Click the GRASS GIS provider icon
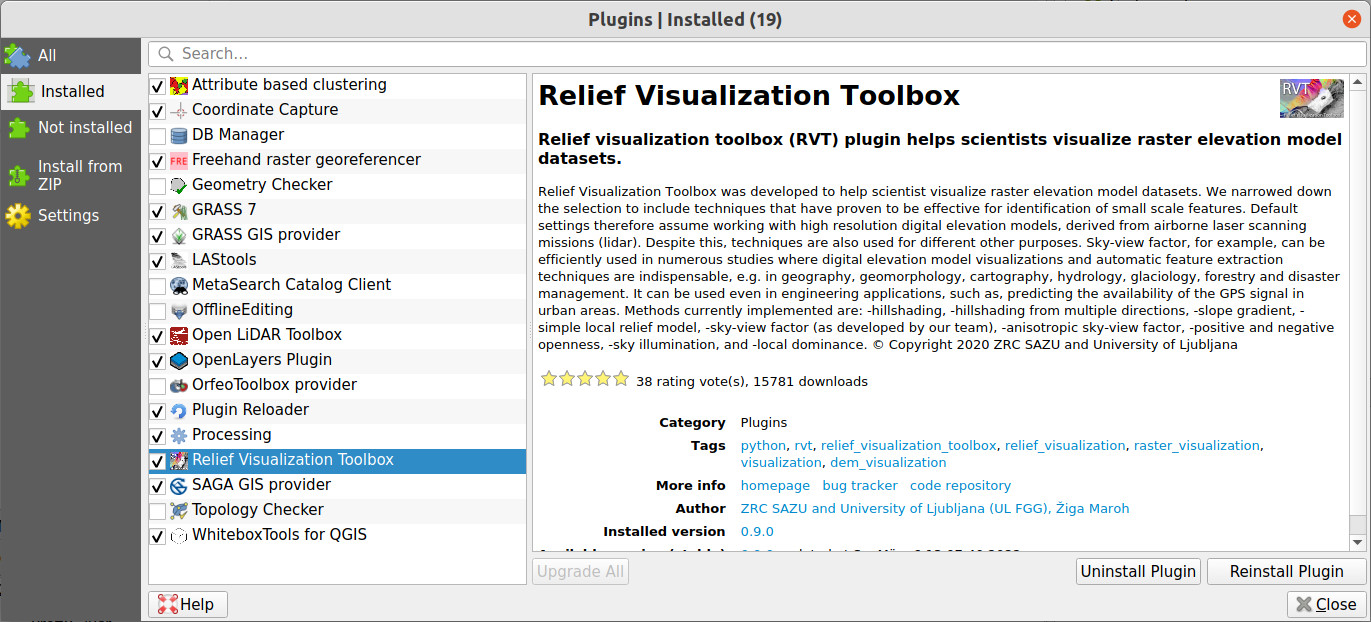 (179, 235)
